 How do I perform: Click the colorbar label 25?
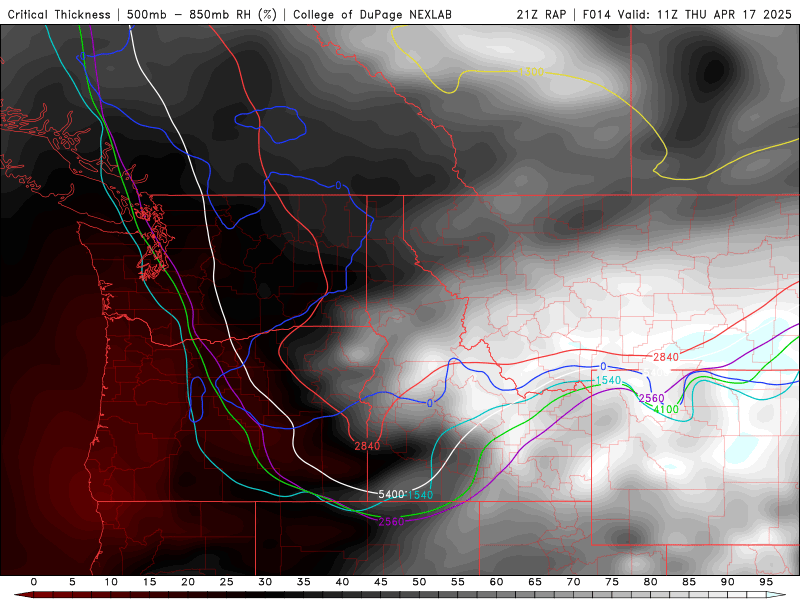[x=227, y=582]
